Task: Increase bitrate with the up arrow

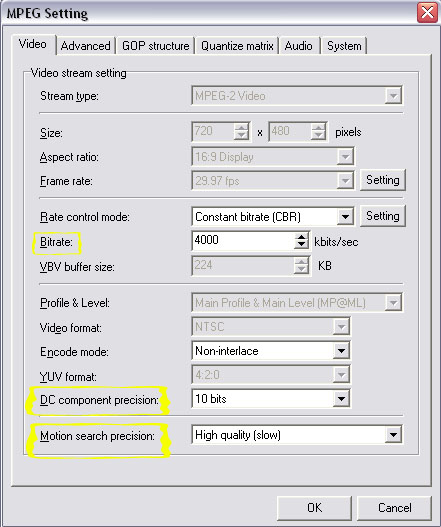Action: coord(302,237)
